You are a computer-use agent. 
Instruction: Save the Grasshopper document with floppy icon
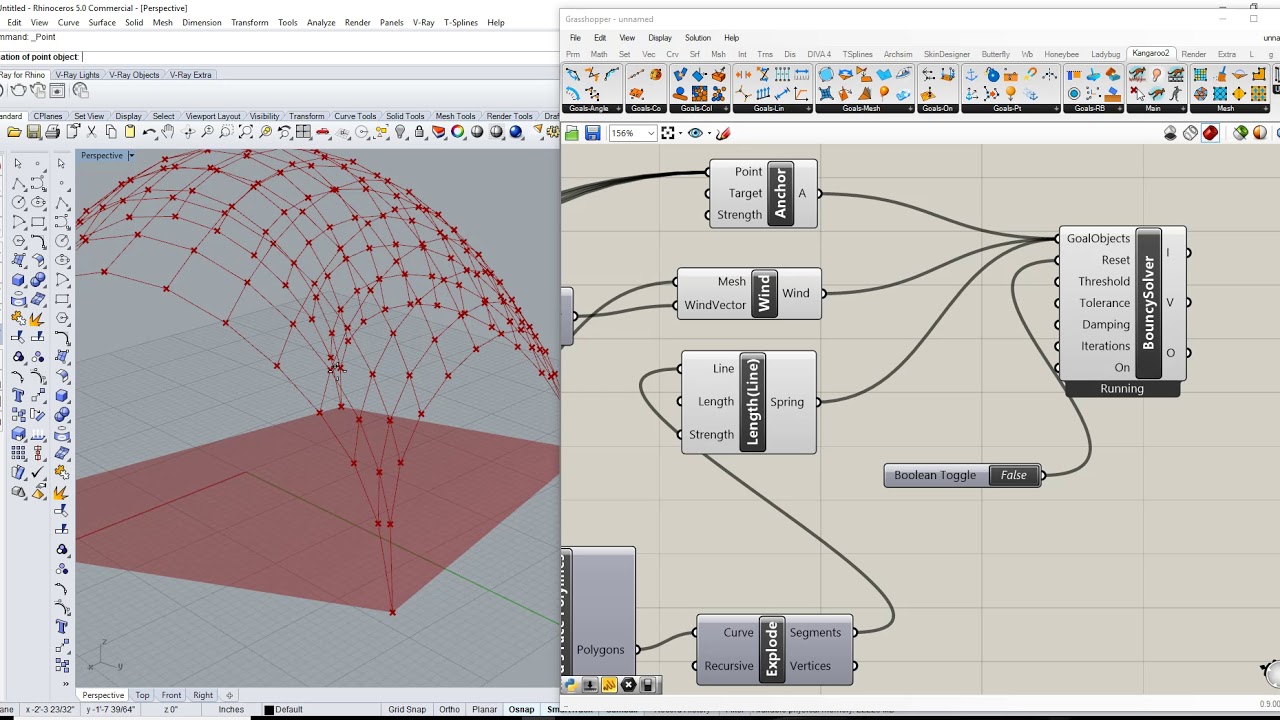pos(592,133)
